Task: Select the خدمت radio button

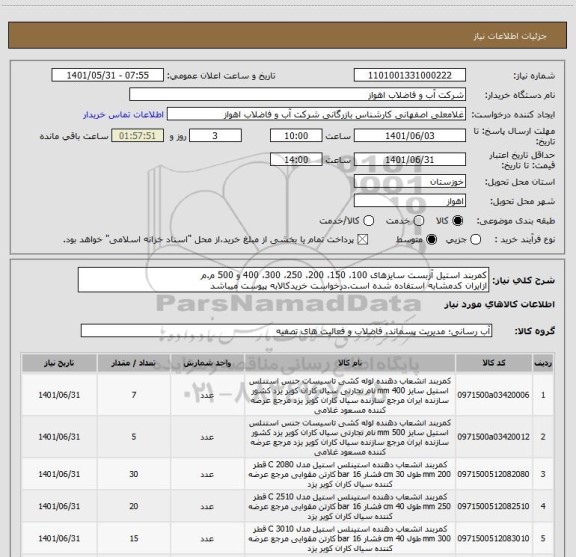Action: (419, 220)
